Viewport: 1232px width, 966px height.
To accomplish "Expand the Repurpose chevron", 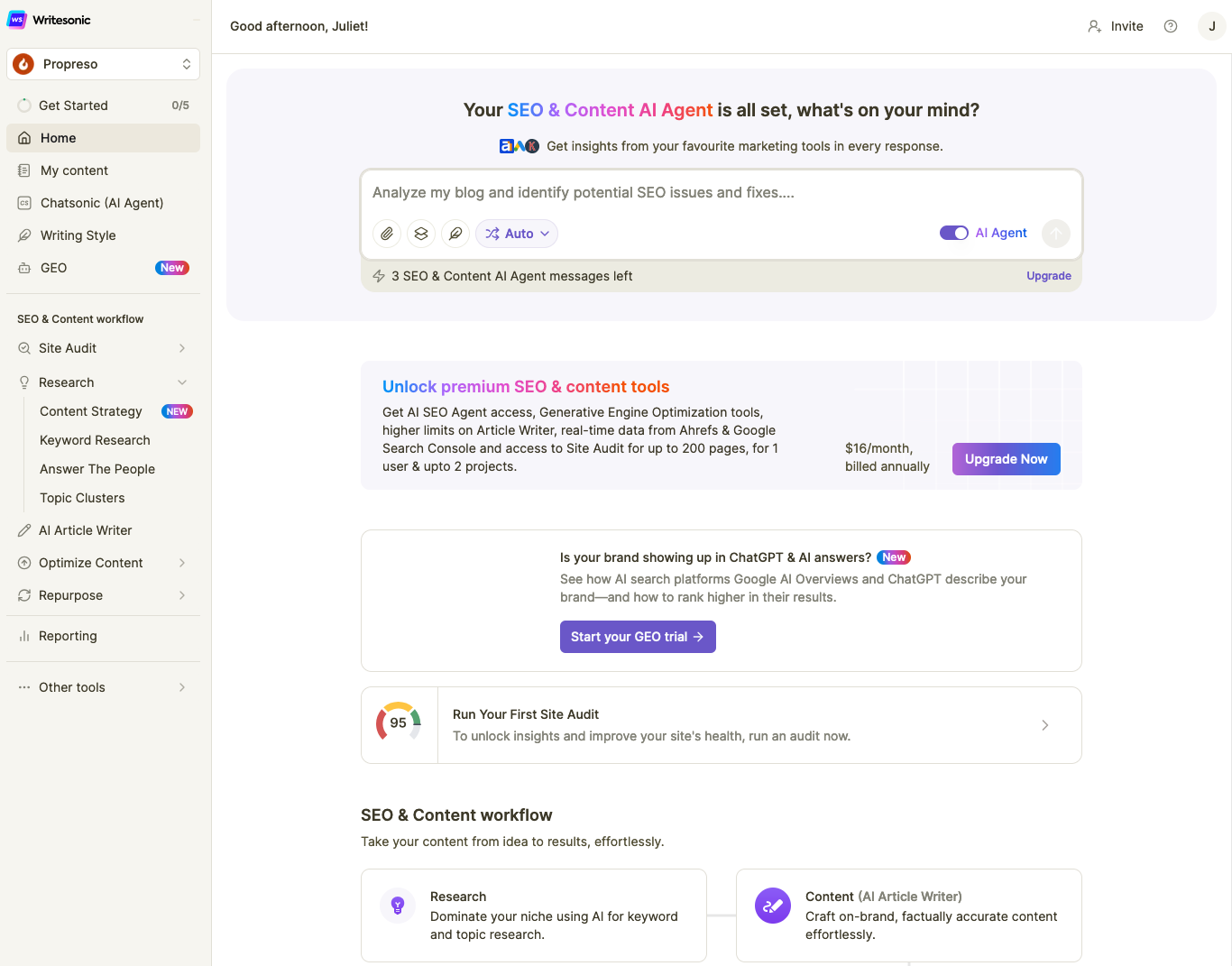I will 182,595.
